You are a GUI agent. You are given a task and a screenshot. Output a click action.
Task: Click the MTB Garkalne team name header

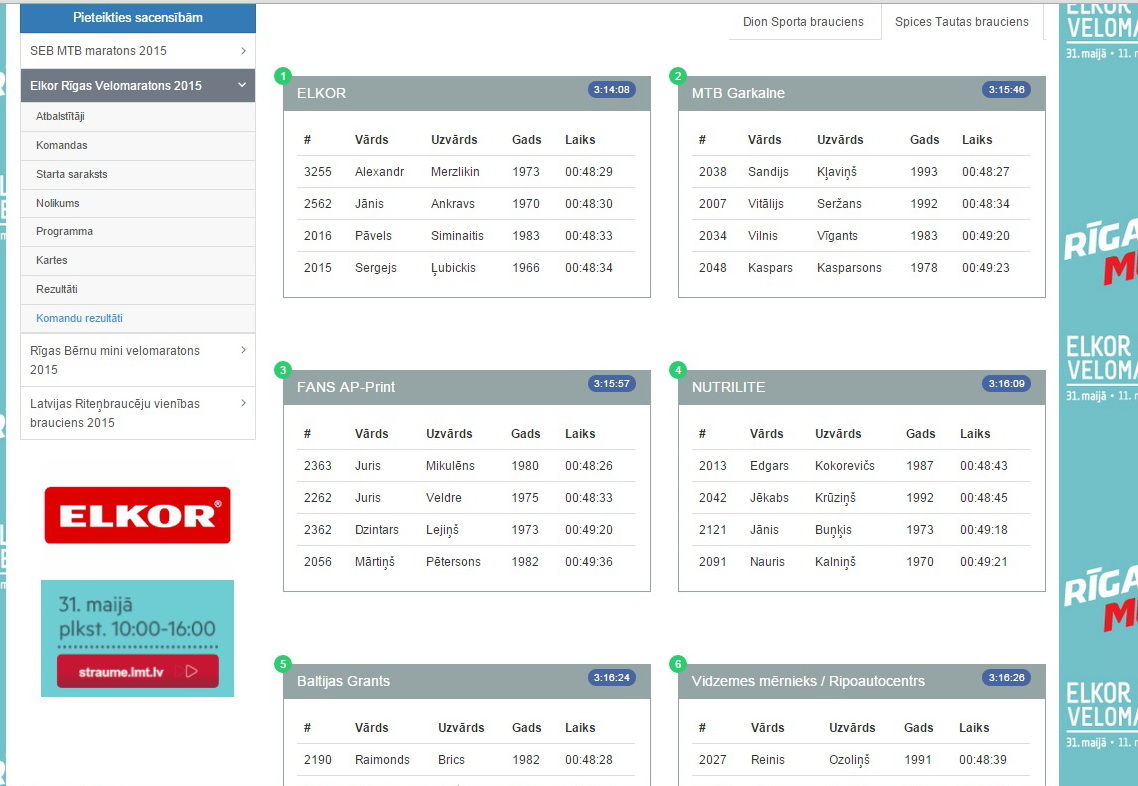pos(738,94)
